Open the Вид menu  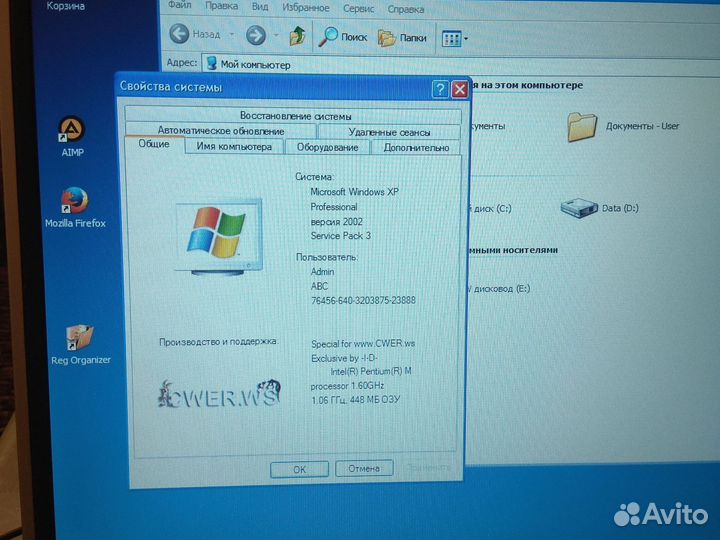pyautogui.click(x=260, y=7)
